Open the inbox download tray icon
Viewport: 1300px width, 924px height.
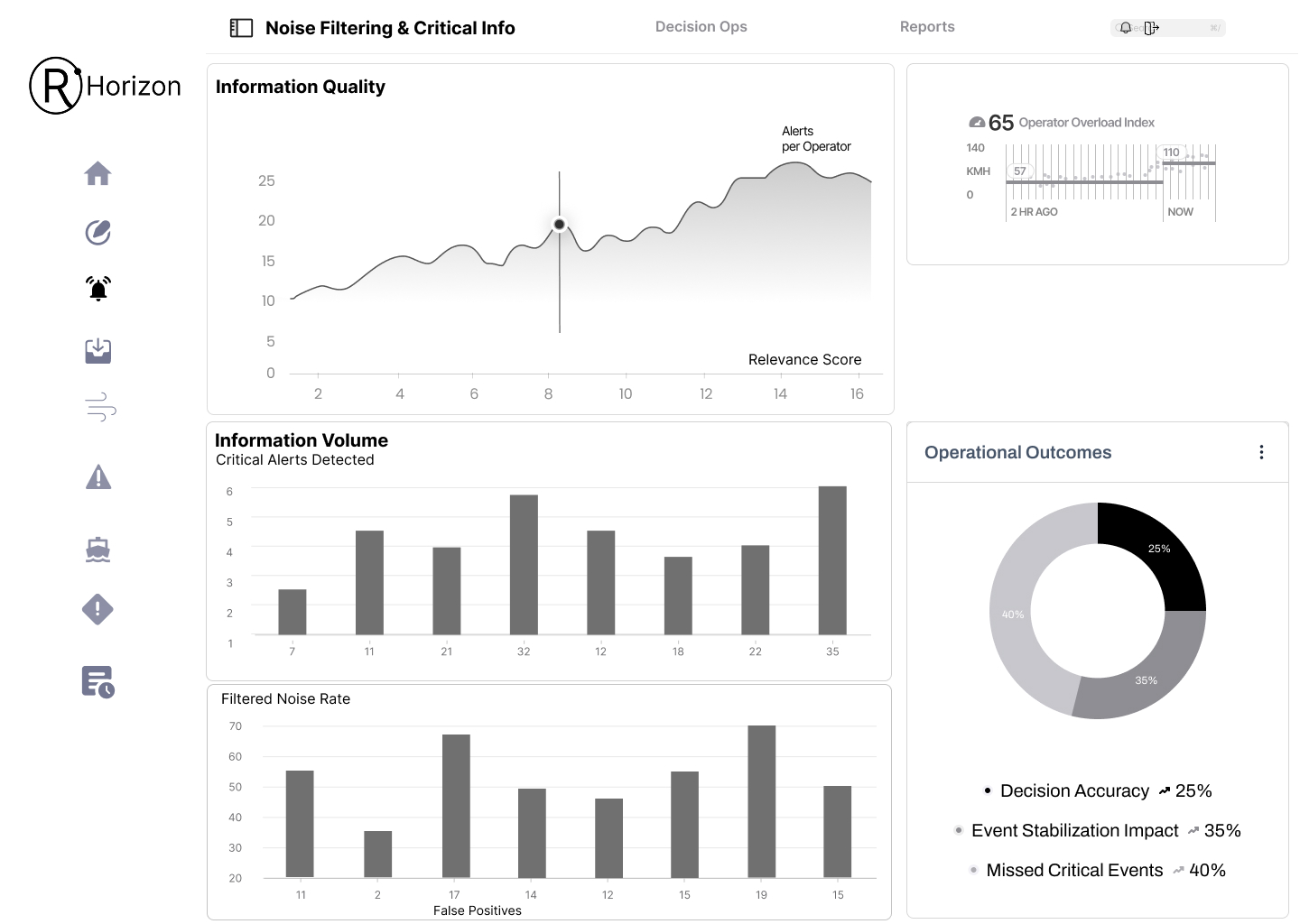coord(98,351)
